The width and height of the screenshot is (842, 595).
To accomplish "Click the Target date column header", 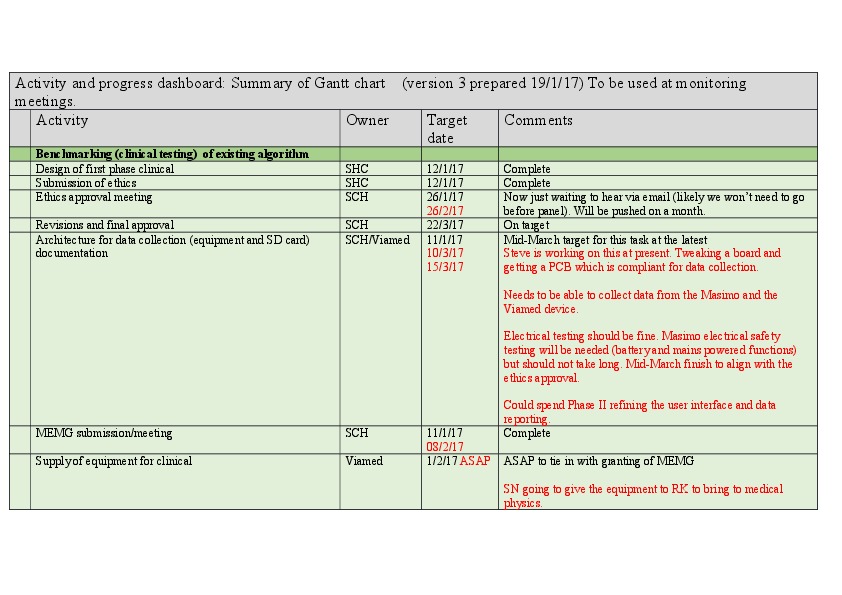I will click(x=447, y=129).
